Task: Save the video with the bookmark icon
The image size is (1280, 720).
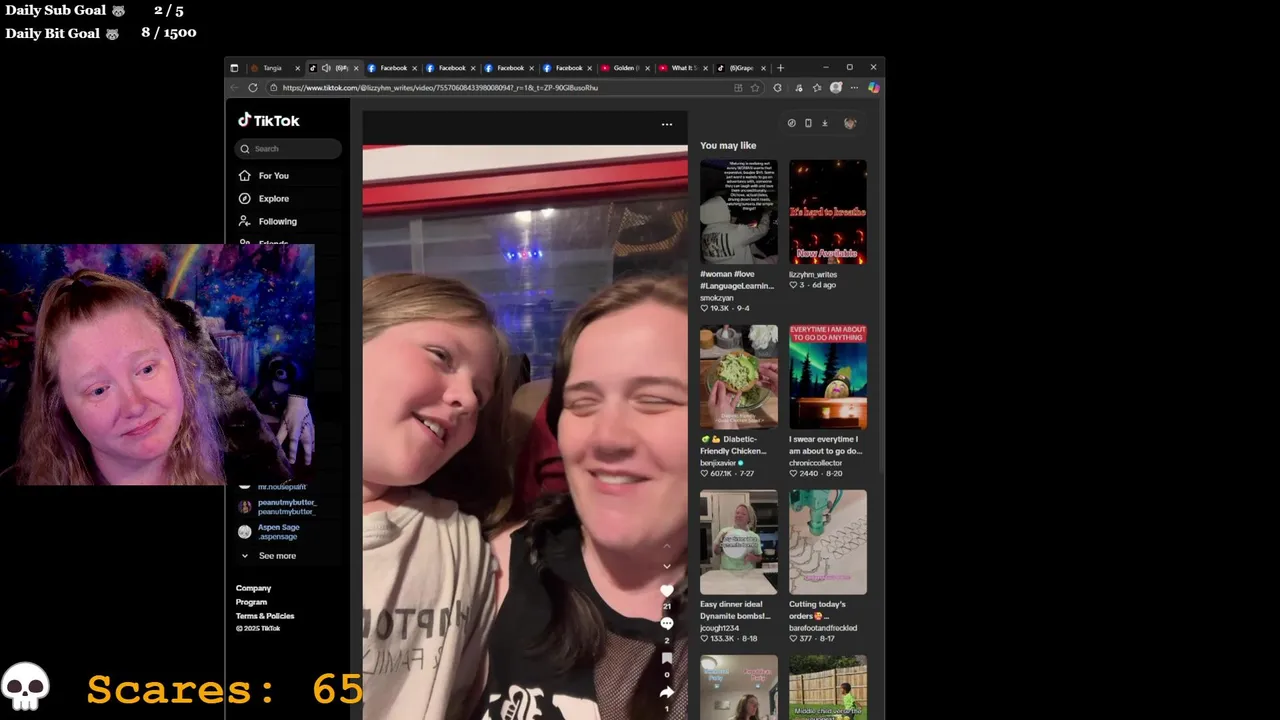Action: pyautogui.click(x=667, y=658)
